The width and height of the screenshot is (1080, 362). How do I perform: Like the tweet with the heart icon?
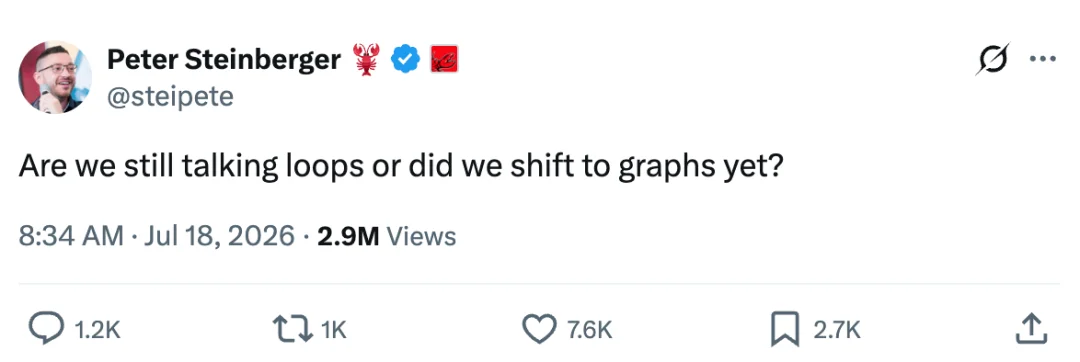pyautogui.click(x=540, y=330)
